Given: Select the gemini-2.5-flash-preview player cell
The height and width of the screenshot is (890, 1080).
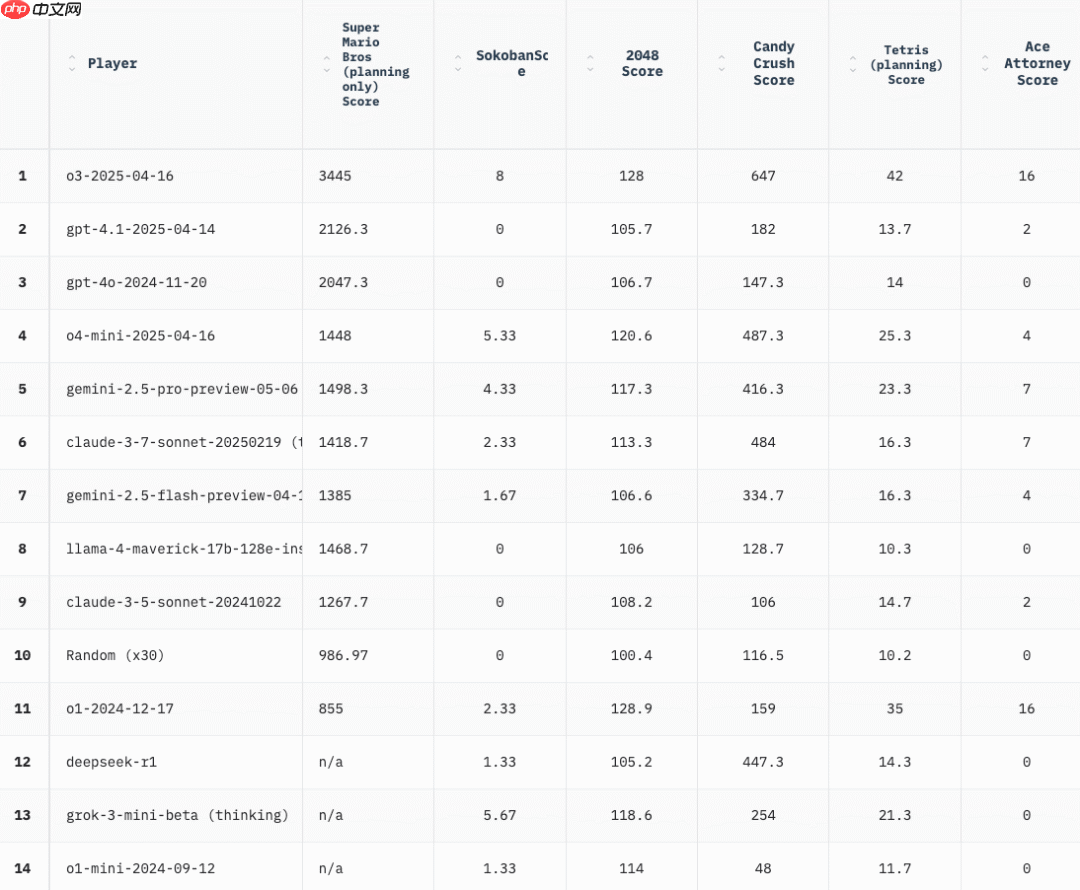Looking at the screenshot, I should pos(184,495).
